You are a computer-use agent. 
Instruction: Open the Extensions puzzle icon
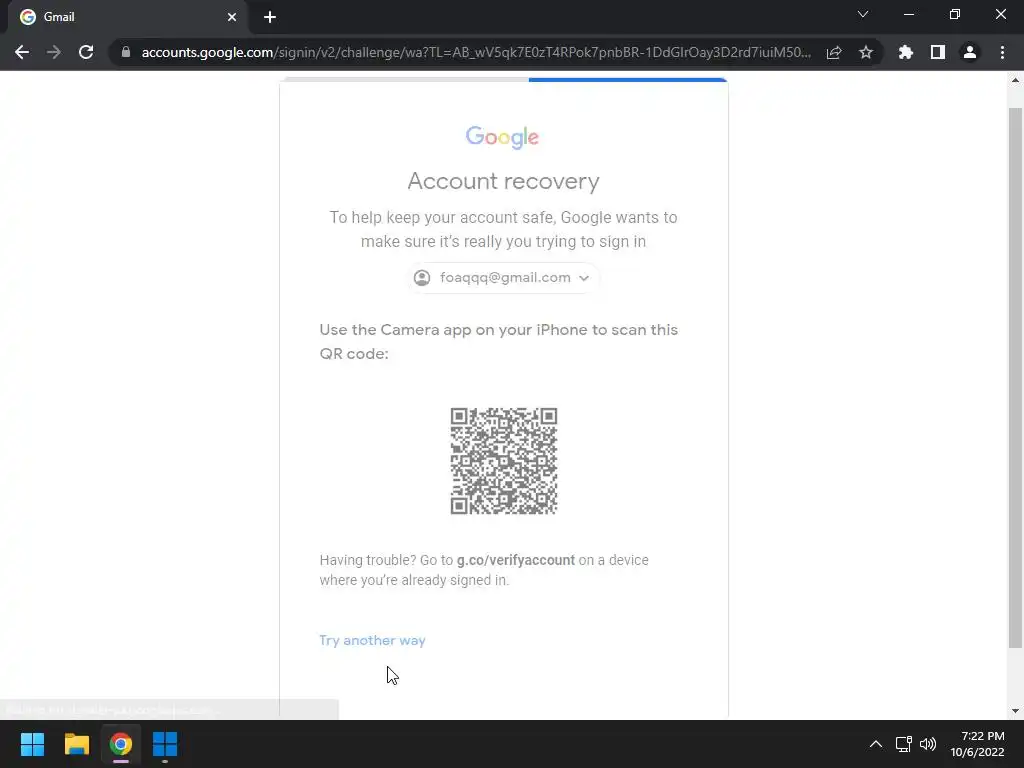(x=906, y=52)
